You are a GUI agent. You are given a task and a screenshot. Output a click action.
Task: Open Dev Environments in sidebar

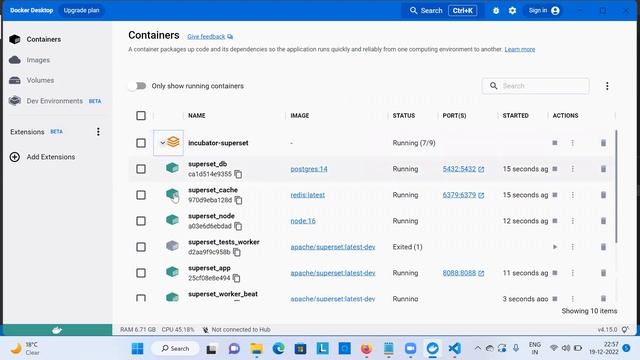click(x=55, y=101)
